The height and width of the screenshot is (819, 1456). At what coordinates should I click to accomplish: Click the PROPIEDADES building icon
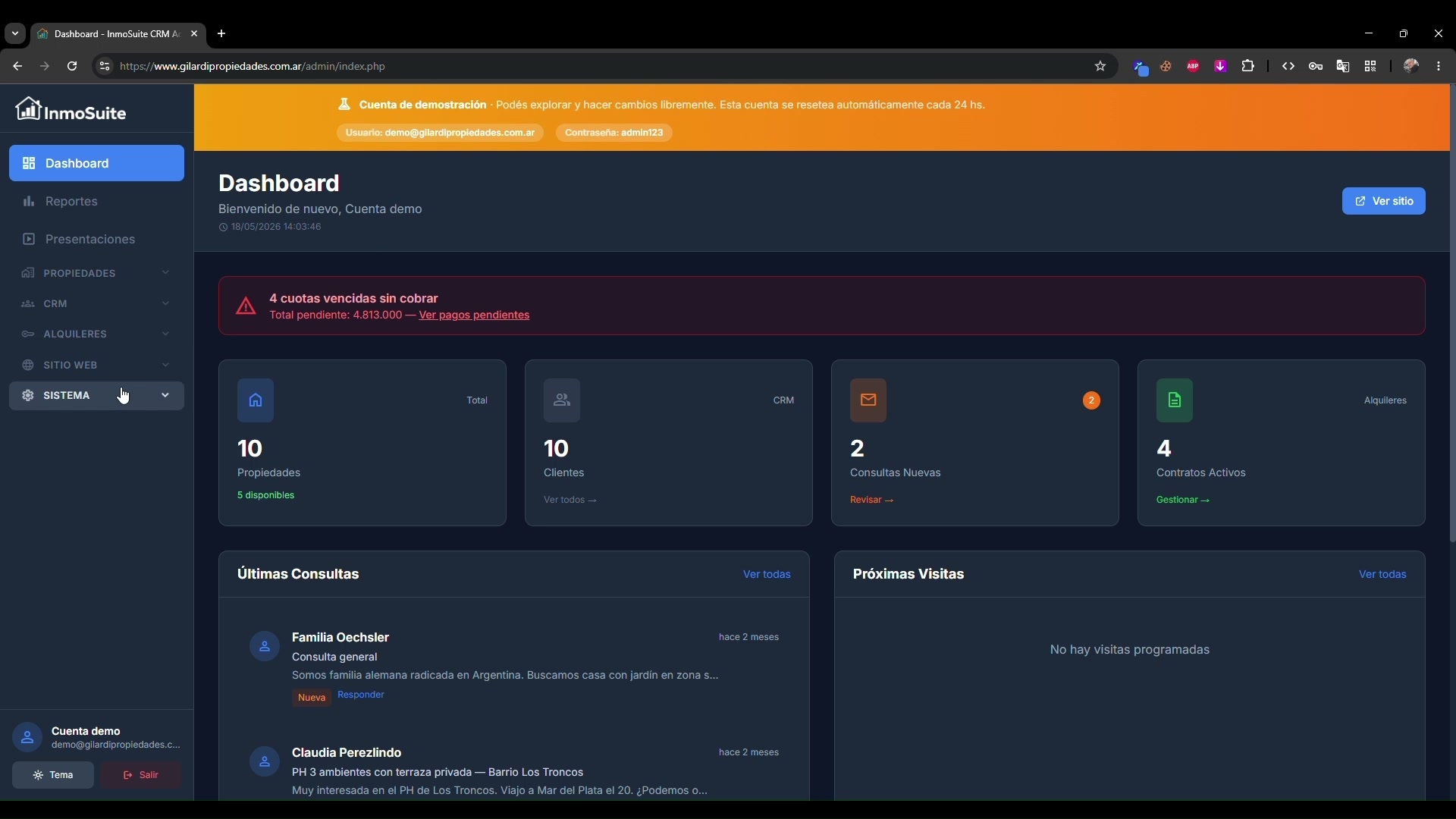point(28,273)
